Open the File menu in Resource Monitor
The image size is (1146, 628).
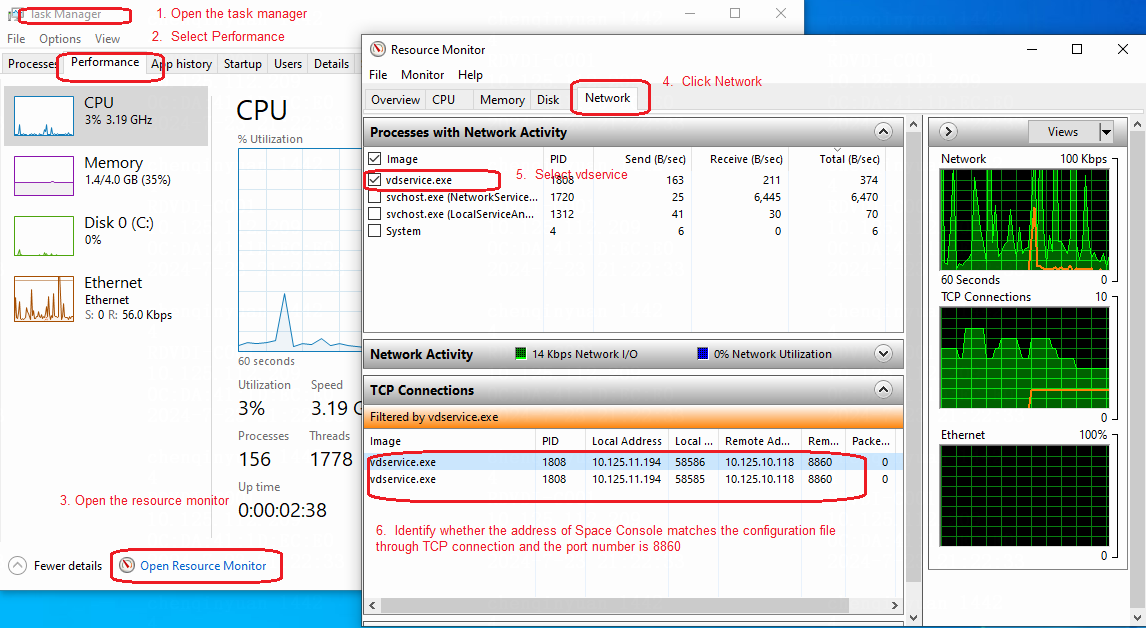coord(378,75)
